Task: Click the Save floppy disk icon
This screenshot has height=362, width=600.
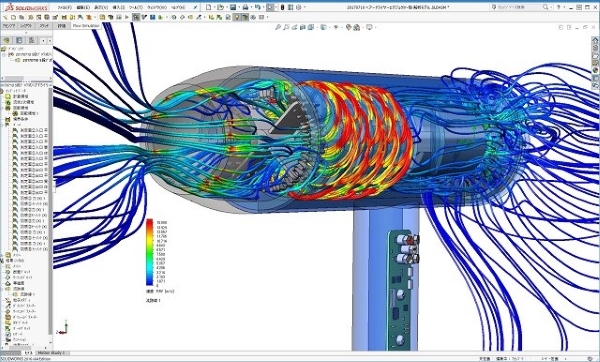Action: pos(233,7)
